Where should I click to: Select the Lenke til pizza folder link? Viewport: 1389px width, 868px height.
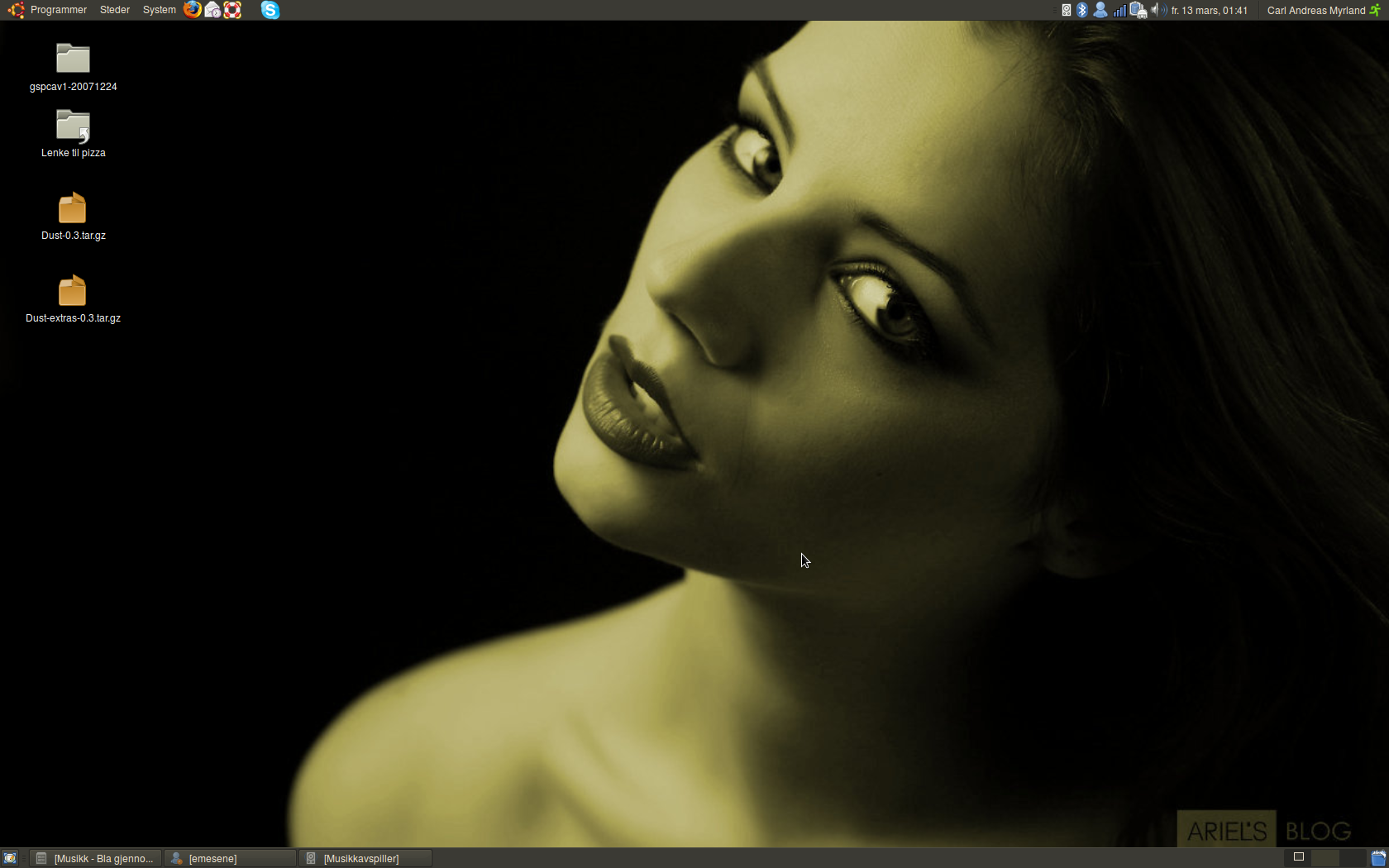click(x=73, y=133)
